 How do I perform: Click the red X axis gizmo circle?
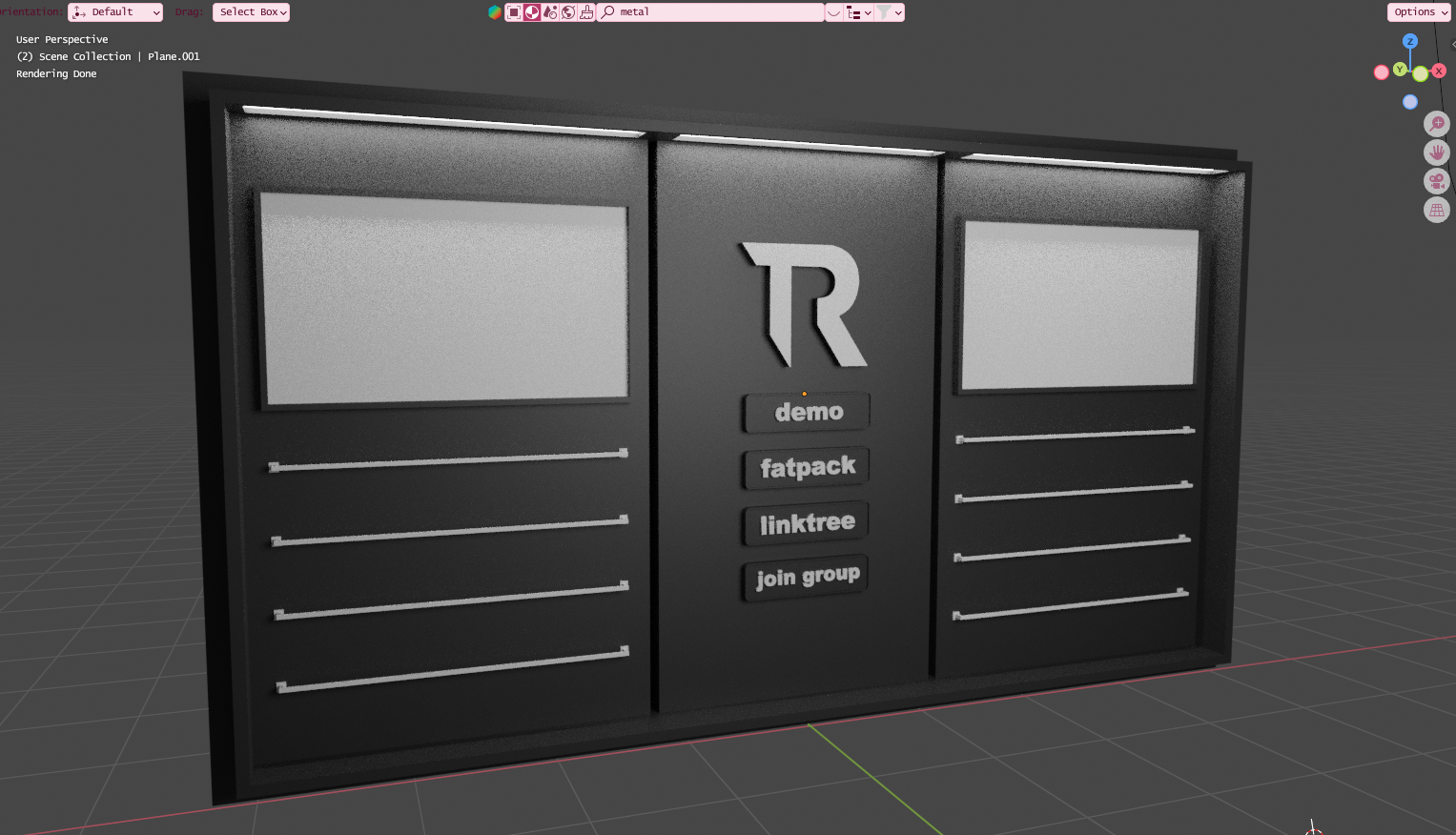coord(1439,71)
